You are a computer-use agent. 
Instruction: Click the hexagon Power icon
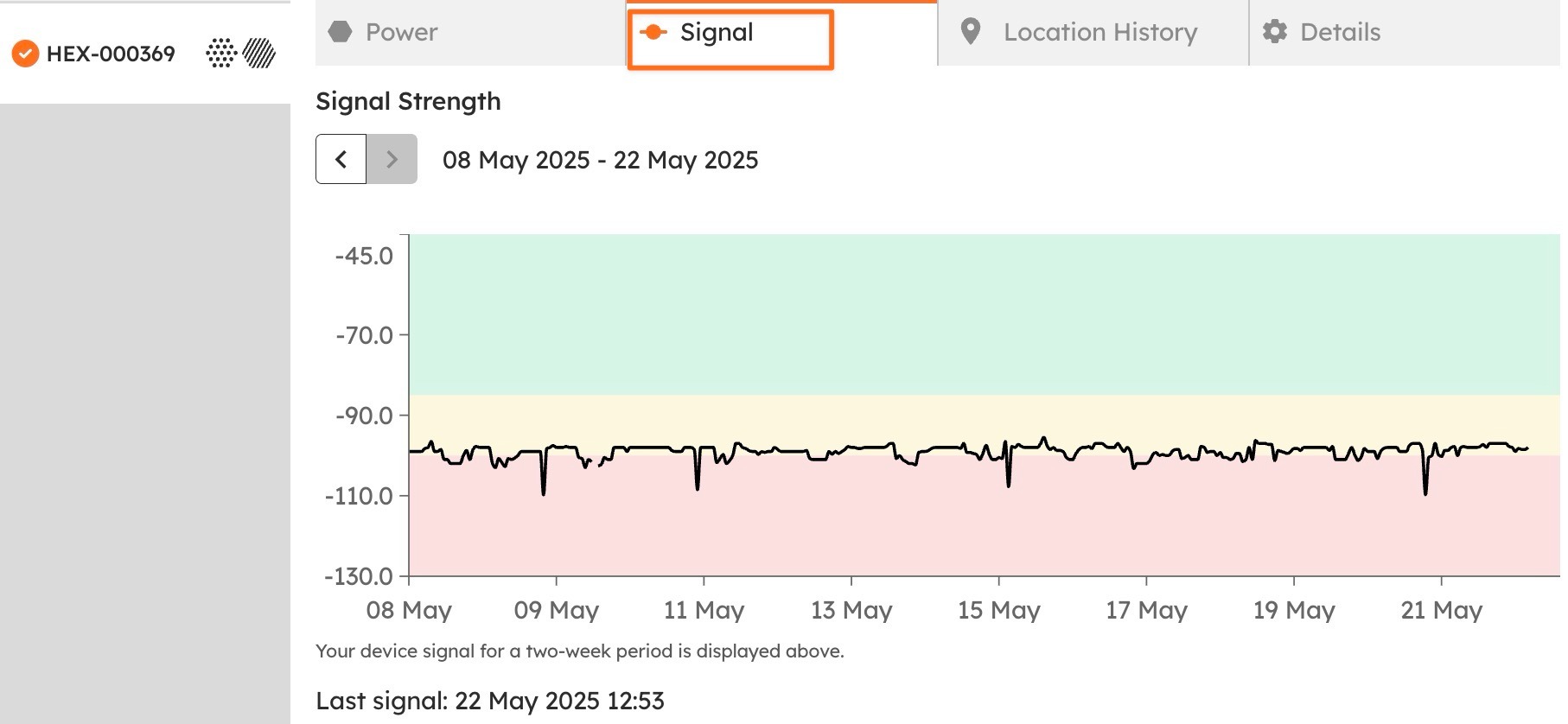pyautogui.click(x=341, y=32)
